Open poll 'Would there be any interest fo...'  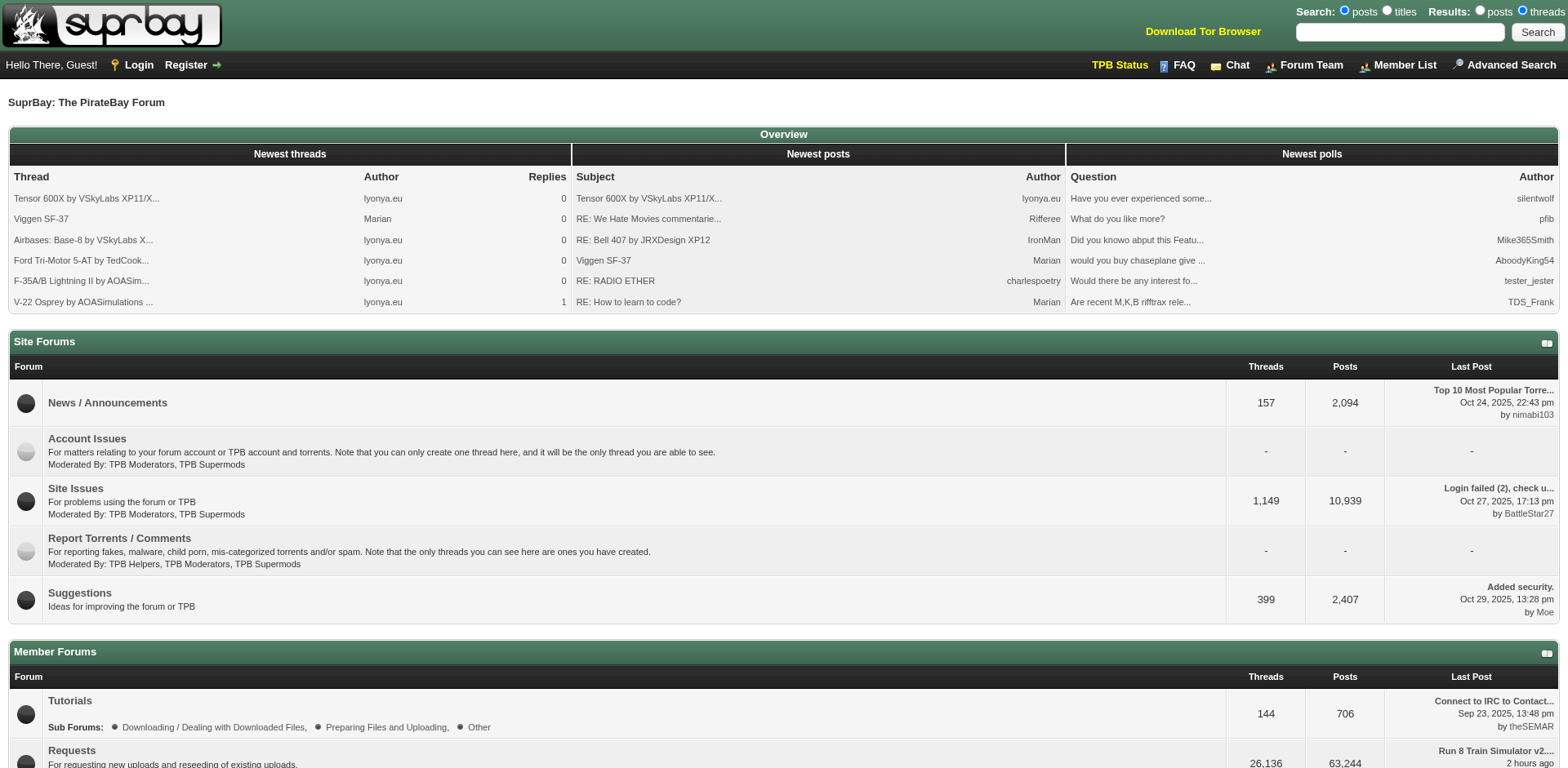pyautogui.click(x=1134, y=282)
